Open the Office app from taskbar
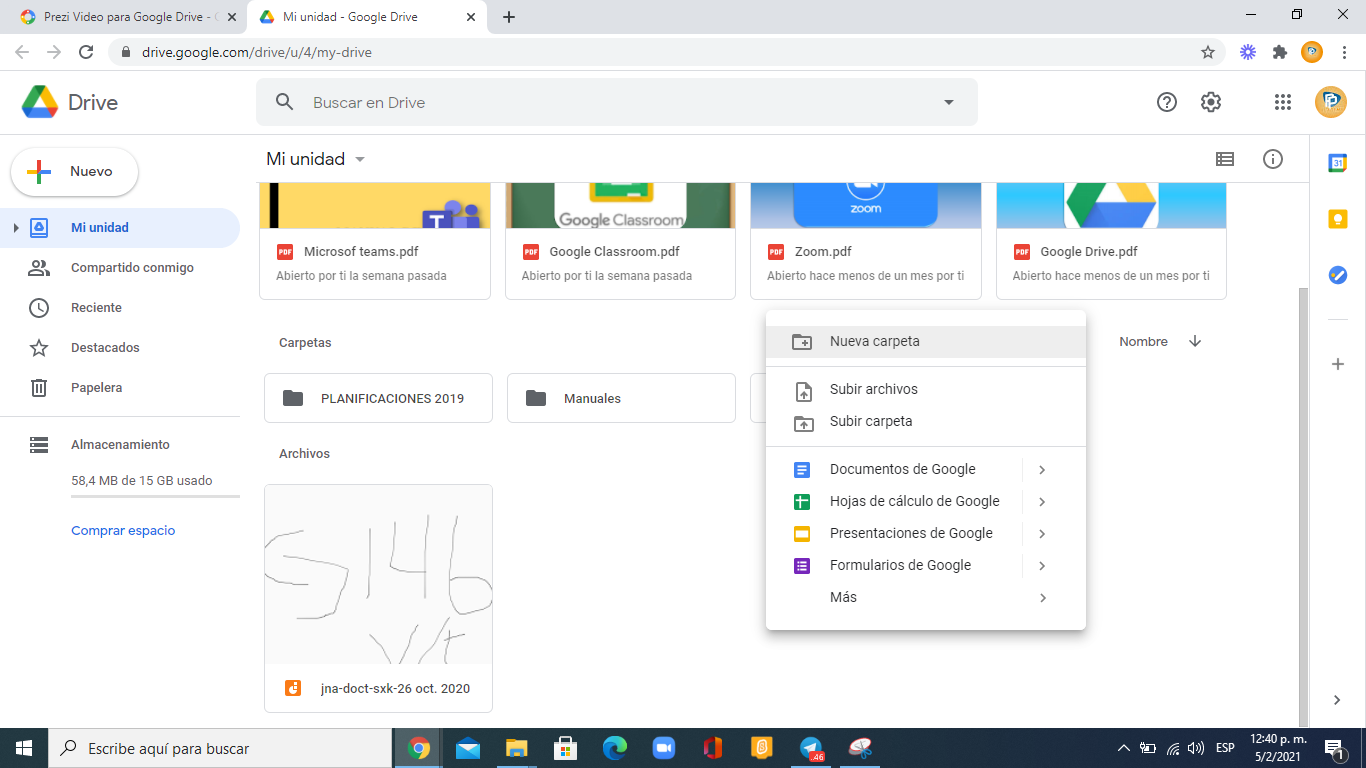 (x=713, y=748)
